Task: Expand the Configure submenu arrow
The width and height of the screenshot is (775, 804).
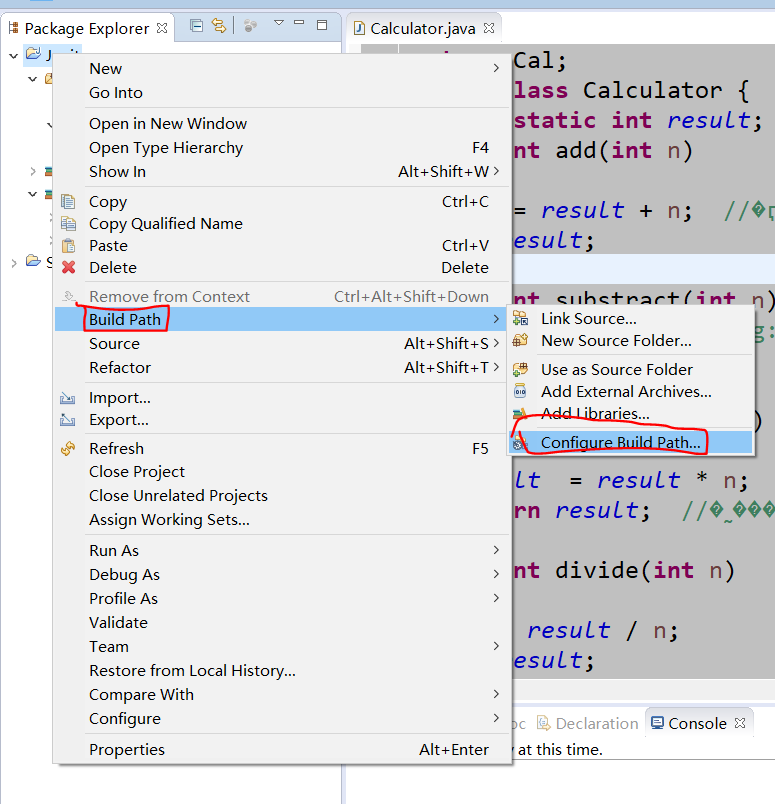Action: [496, 718]
